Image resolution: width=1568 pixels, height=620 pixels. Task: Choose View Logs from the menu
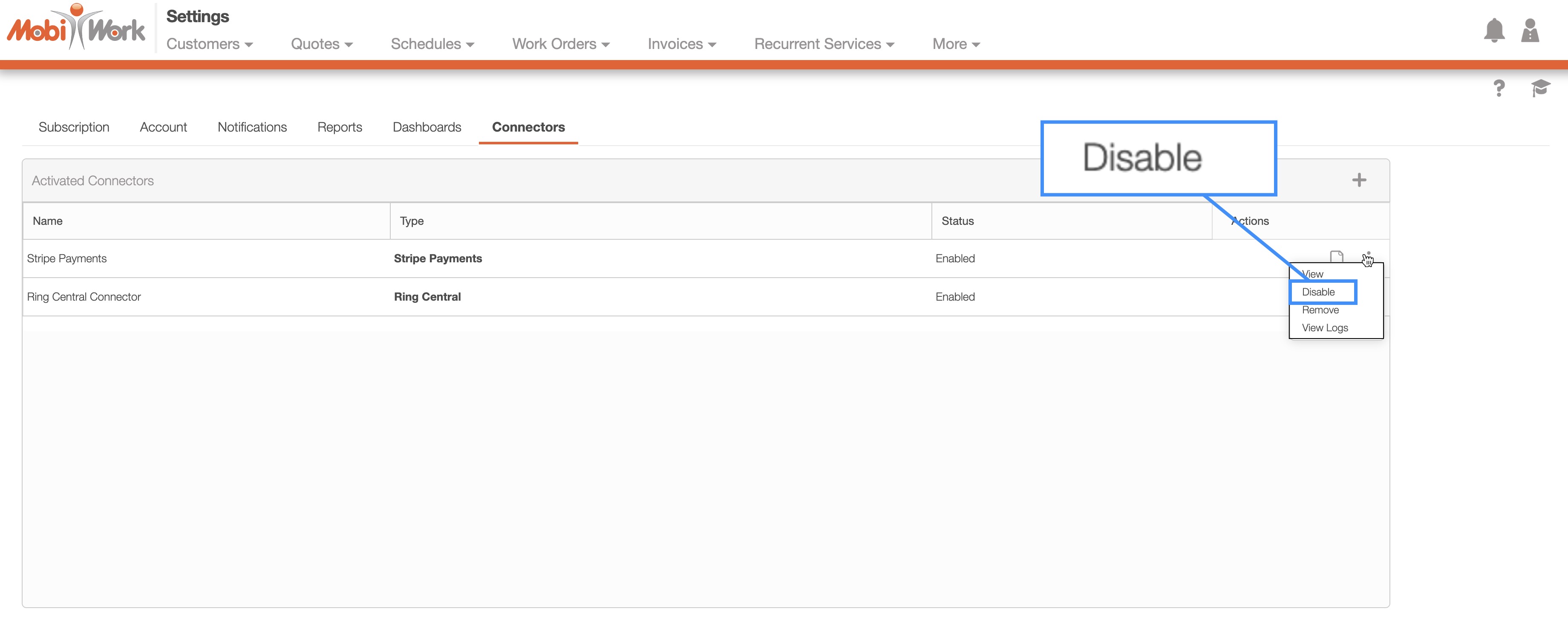tap(1325, 328)
